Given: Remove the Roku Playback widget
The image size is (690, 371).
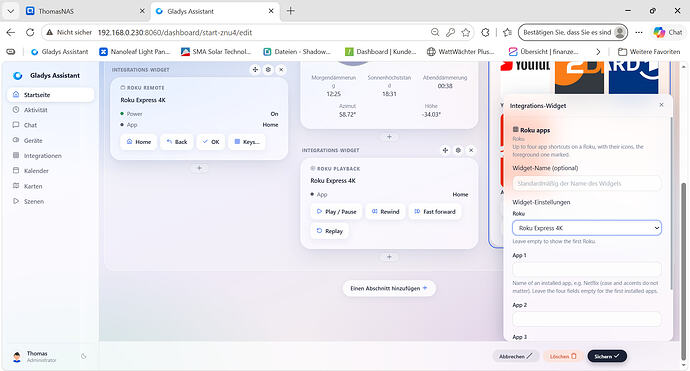Looking at the screenshot, I should pyautogui.click(x=471, y=150).
